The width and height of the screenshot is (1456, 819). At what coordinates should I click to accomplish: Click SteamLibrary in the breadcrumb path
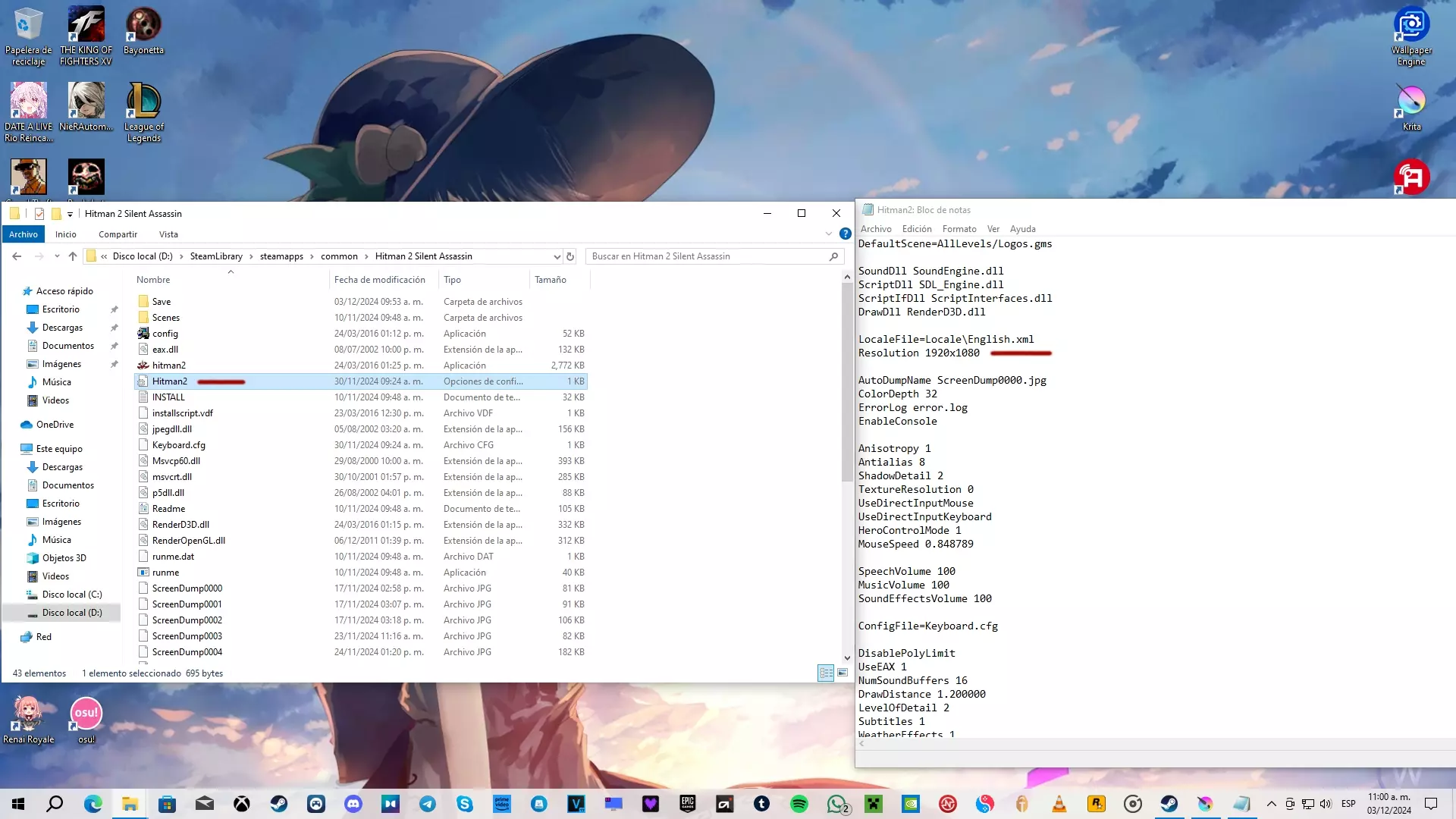[216, 256]
